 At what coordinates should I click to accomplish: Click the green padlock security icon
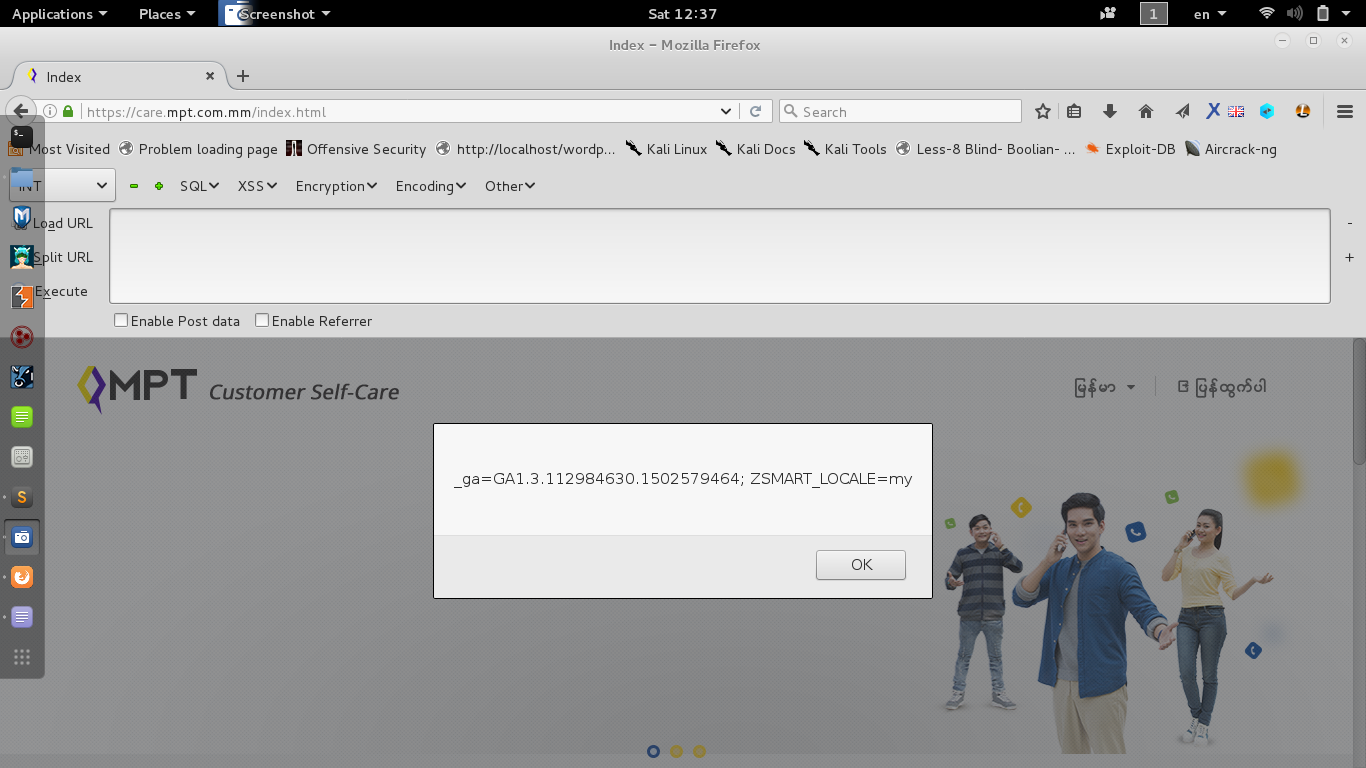click(x=68, y=112)
